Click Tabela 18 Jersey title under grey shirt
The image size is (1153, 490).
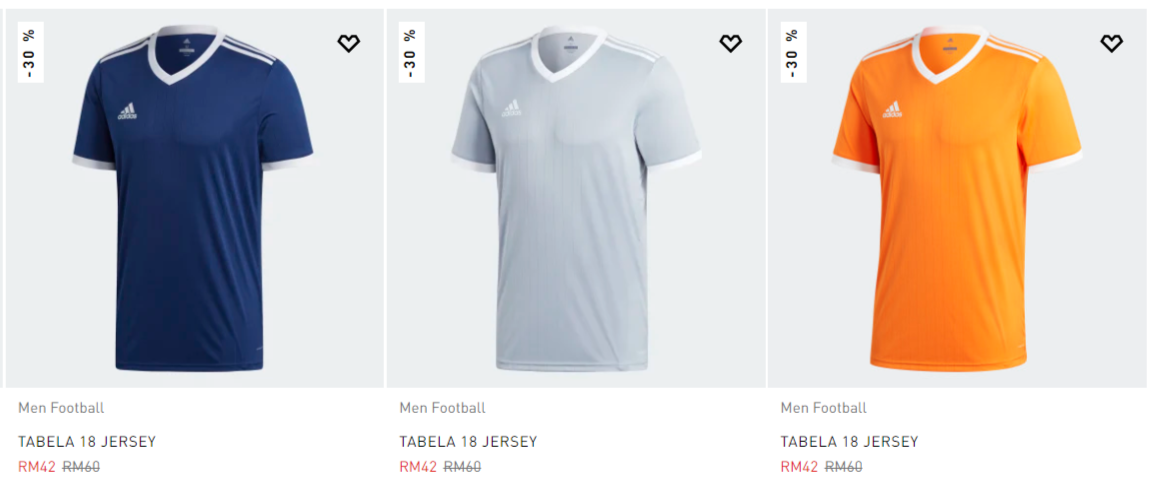(468, 441)
